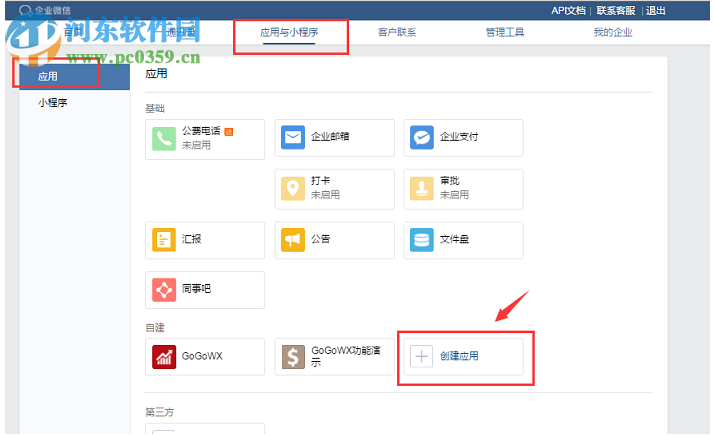Click the 汇报 card label

click(191, 239)
